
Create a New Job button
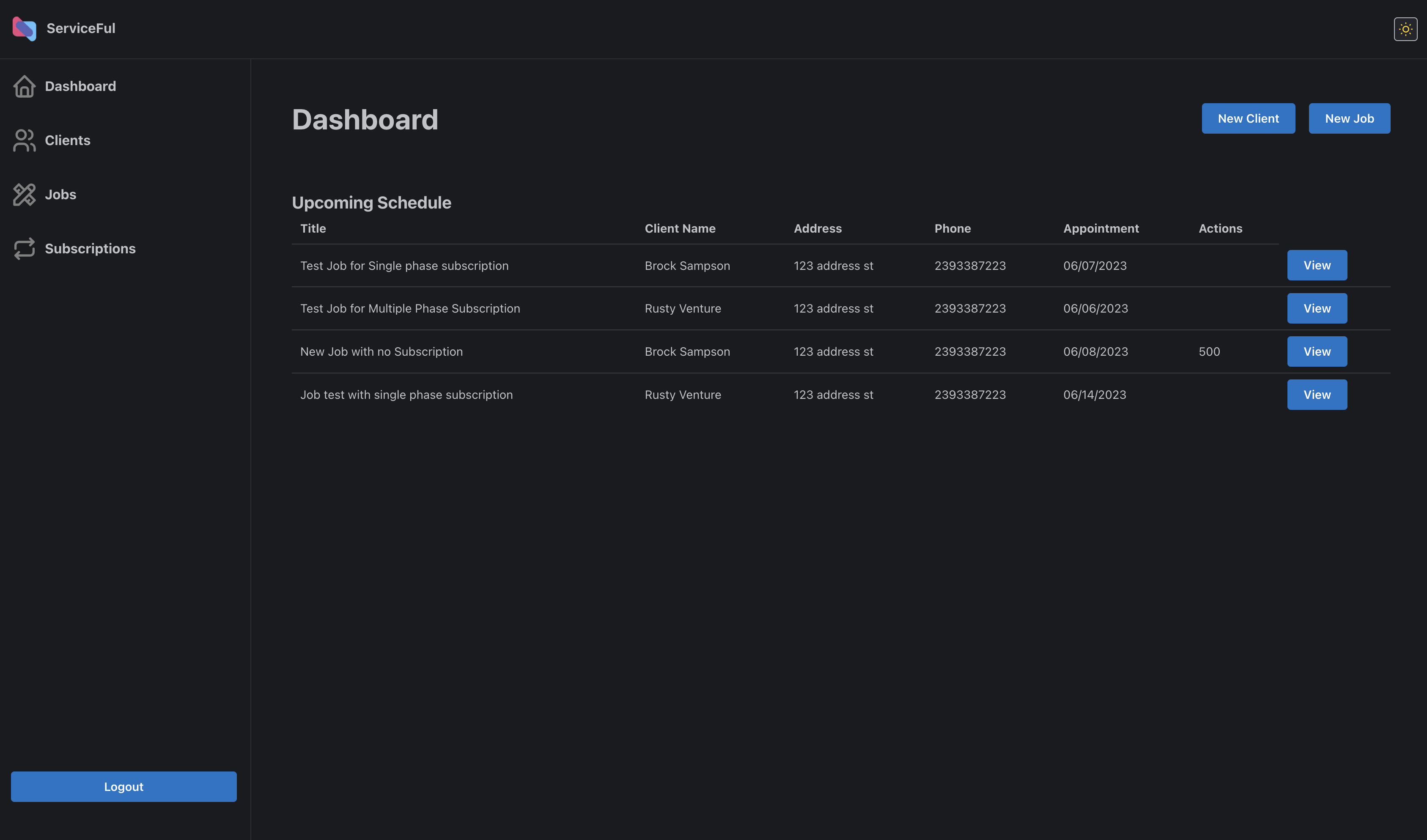1349,118
